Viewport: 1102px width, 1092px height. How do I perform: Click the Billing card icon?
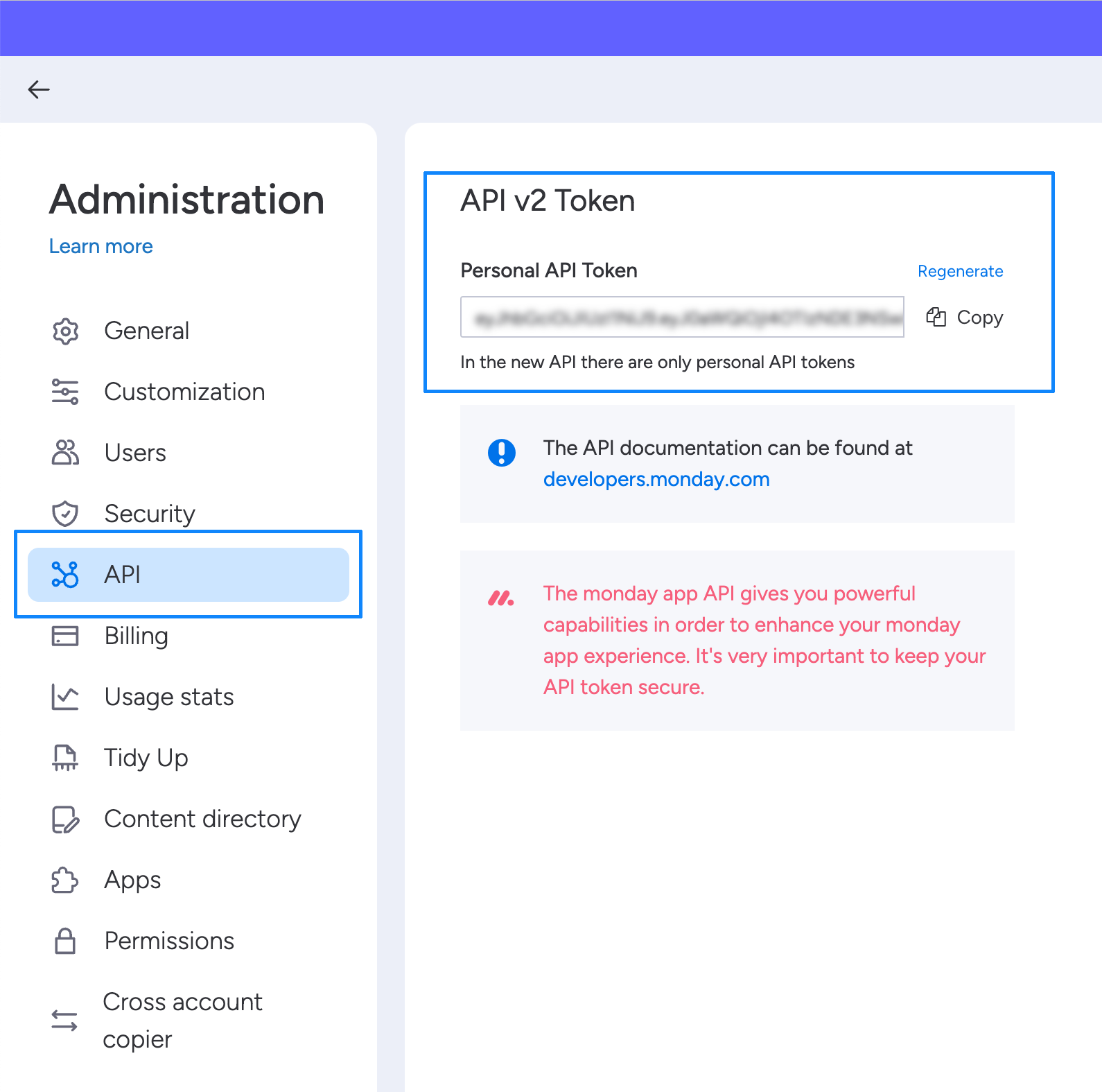[65, 636]
